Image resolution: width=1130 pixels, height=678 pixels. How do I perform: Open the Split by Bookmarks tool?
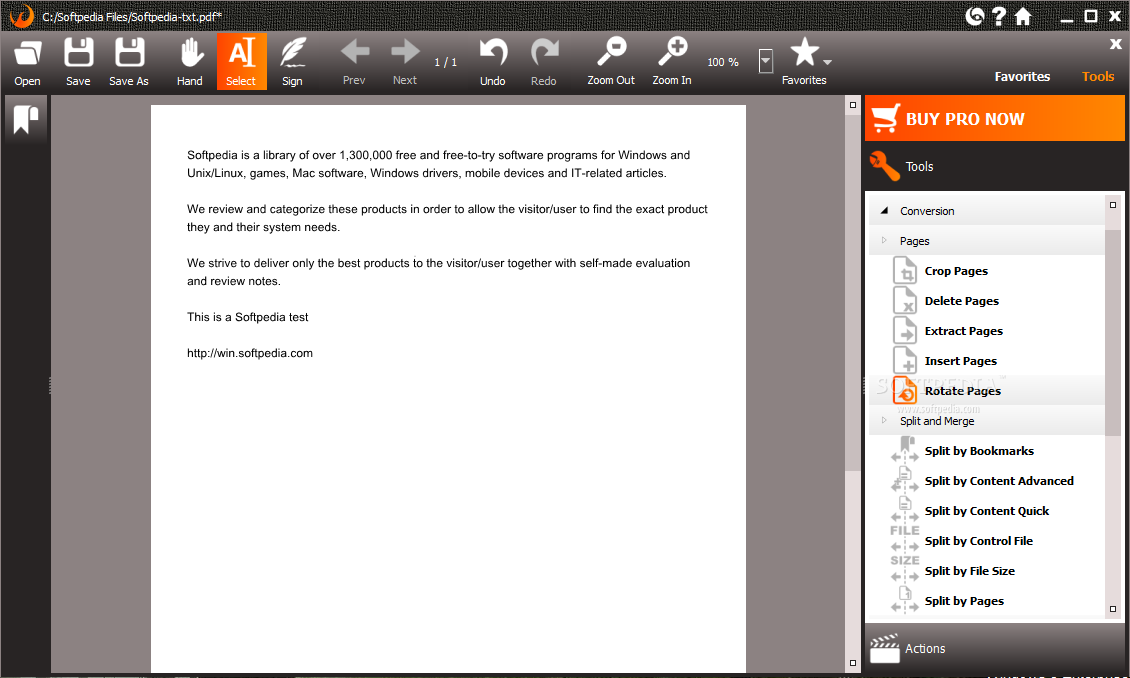(x=986, y=451)
